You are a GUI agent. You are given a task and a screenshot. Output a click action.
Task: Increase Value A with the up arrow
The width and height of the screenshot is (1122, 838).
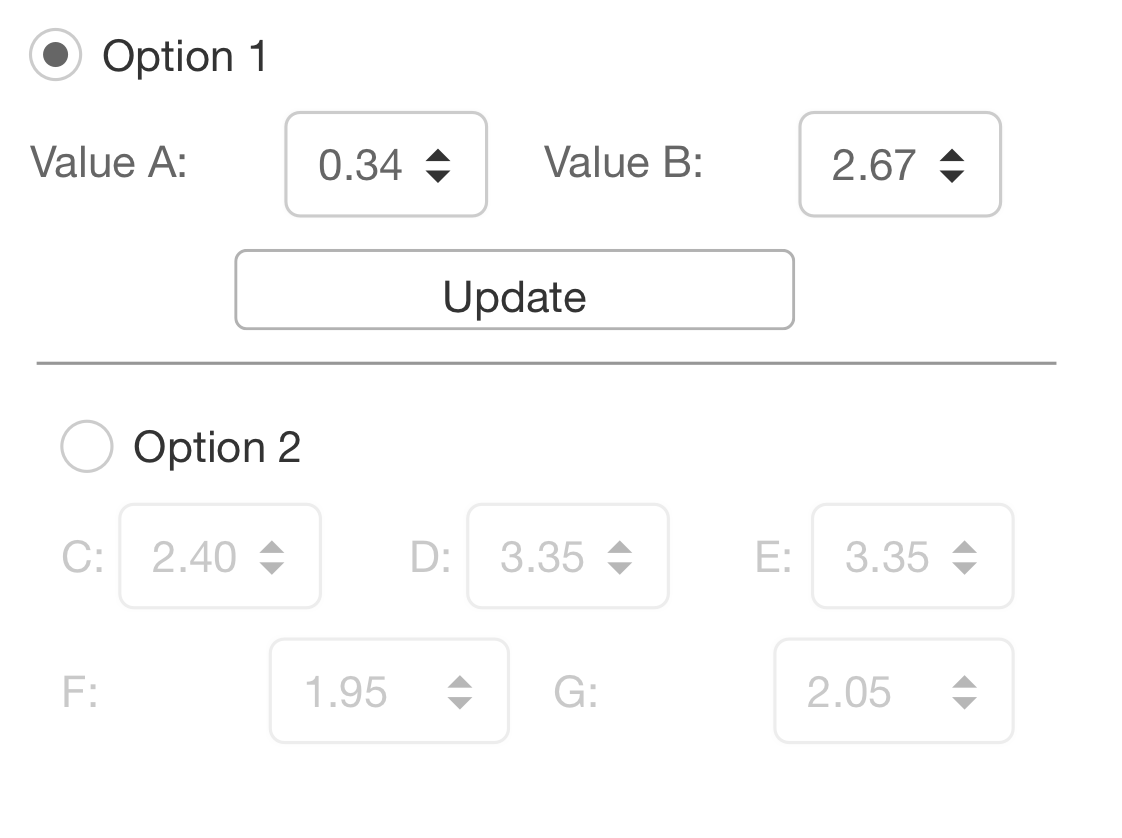click(x=438, y=155)
